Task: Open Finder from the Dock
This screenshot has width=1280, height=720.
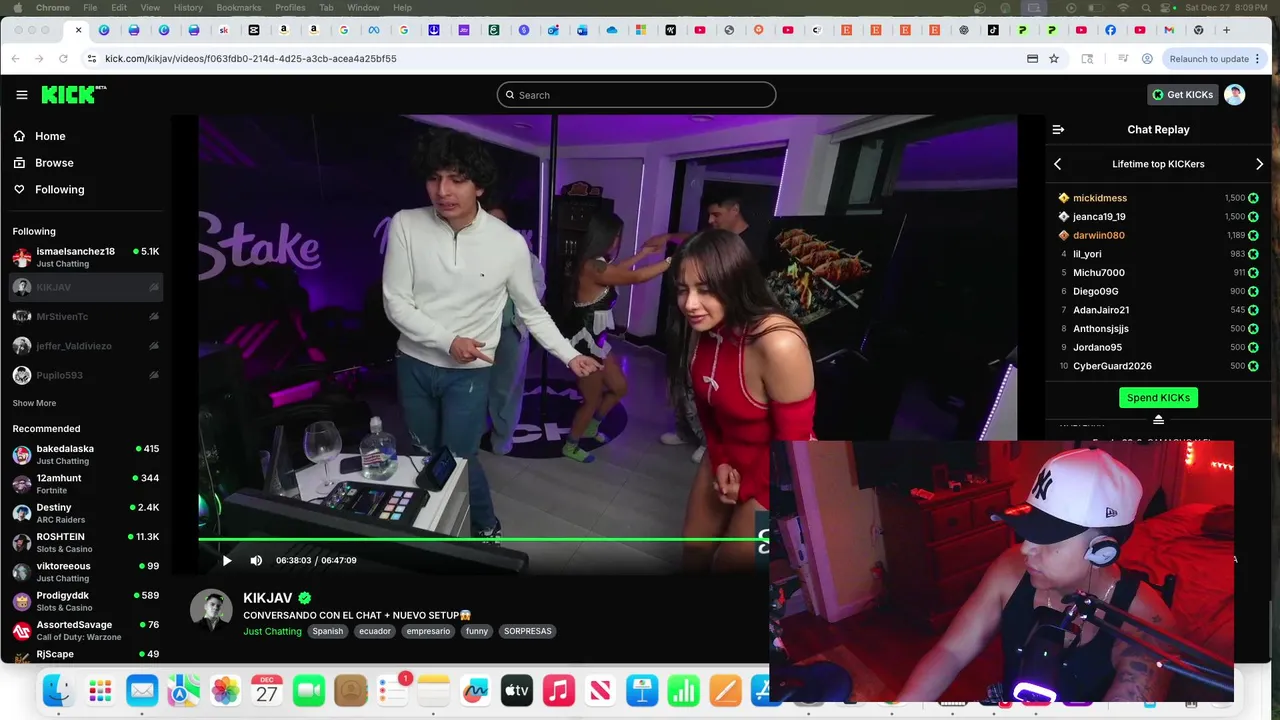Action: [x=59, y=690]
